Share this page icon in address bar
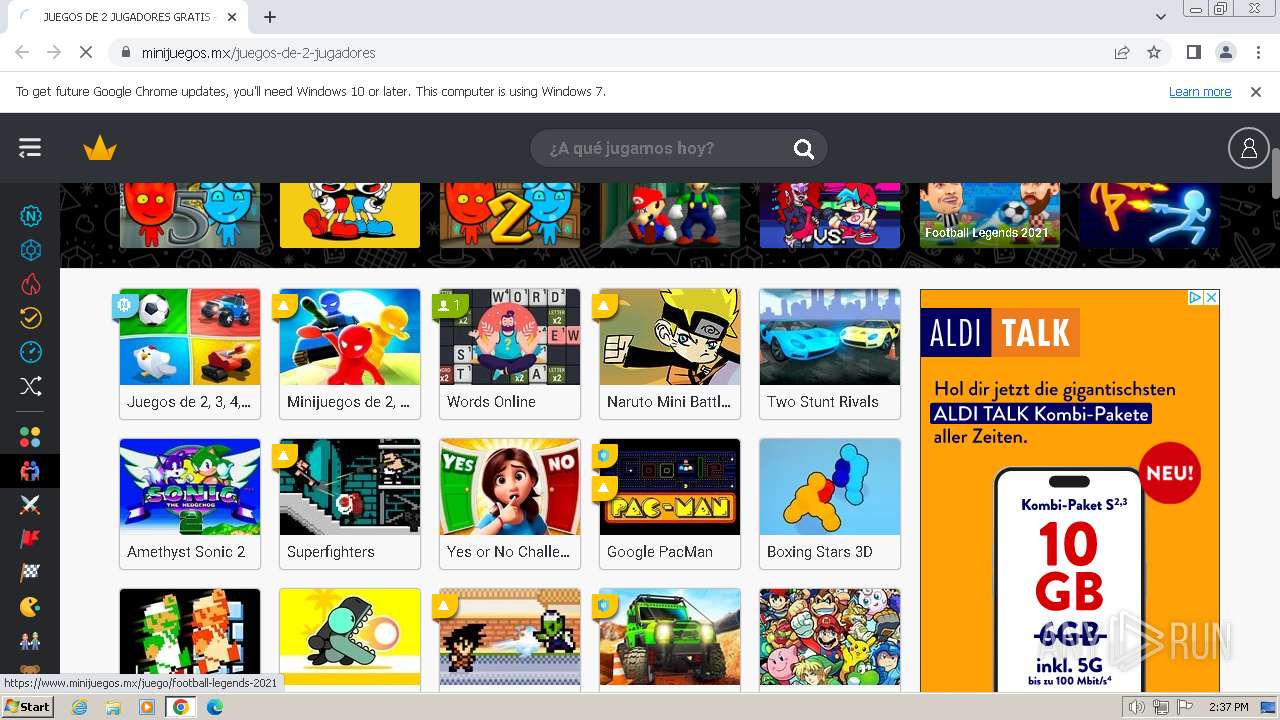 1122,52
